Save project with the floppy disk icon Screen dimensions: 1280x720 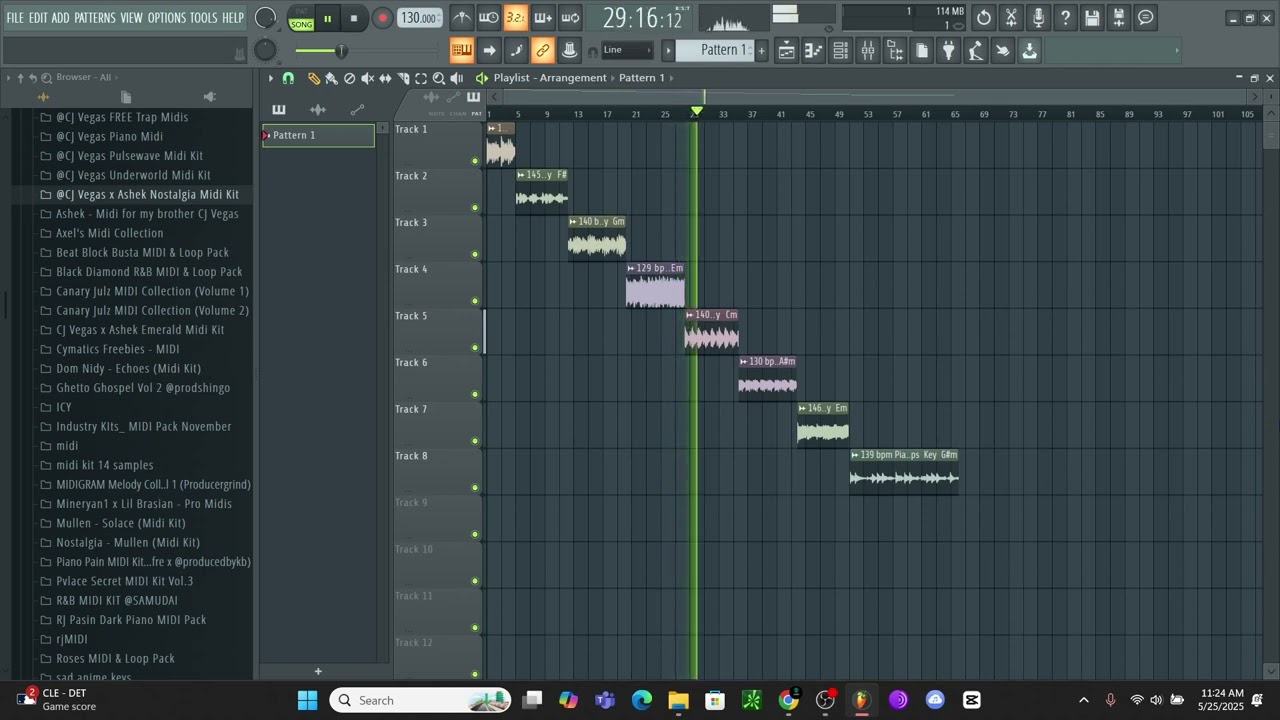click(1092, 17)
